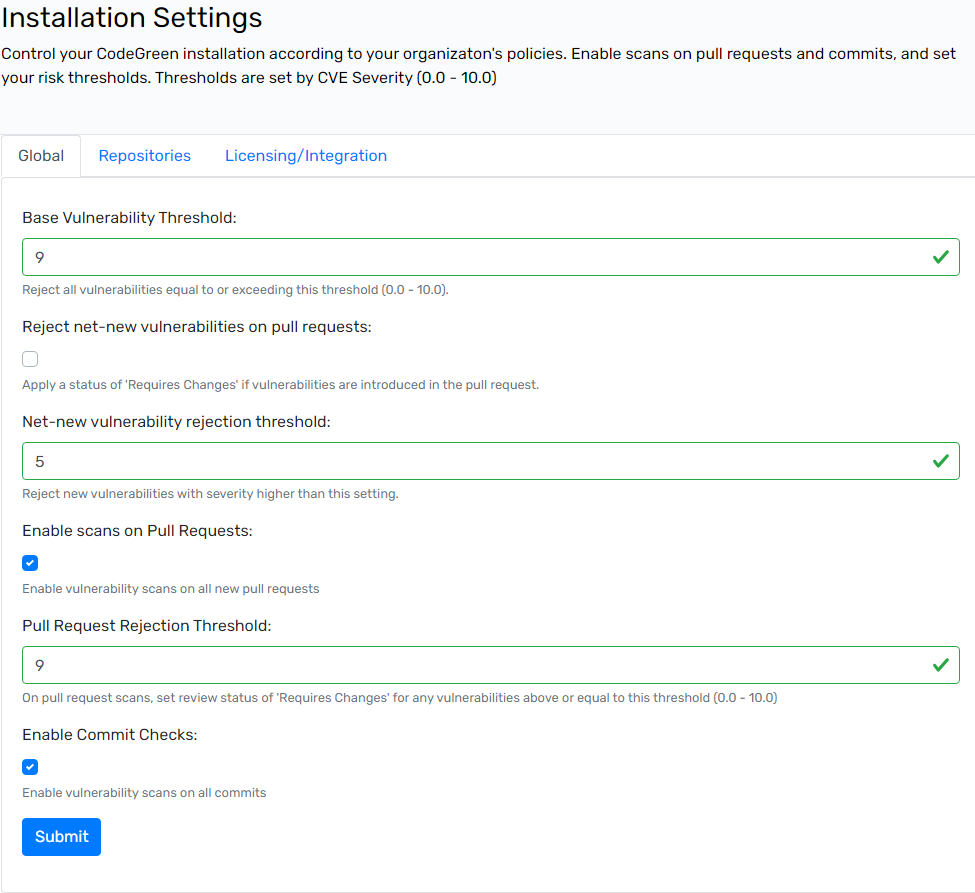Screen dimensions: 975x893
Task: Click the 'Reject net-new vulnerabilities on pull requests:' label
Action: (x=197, y=326)
